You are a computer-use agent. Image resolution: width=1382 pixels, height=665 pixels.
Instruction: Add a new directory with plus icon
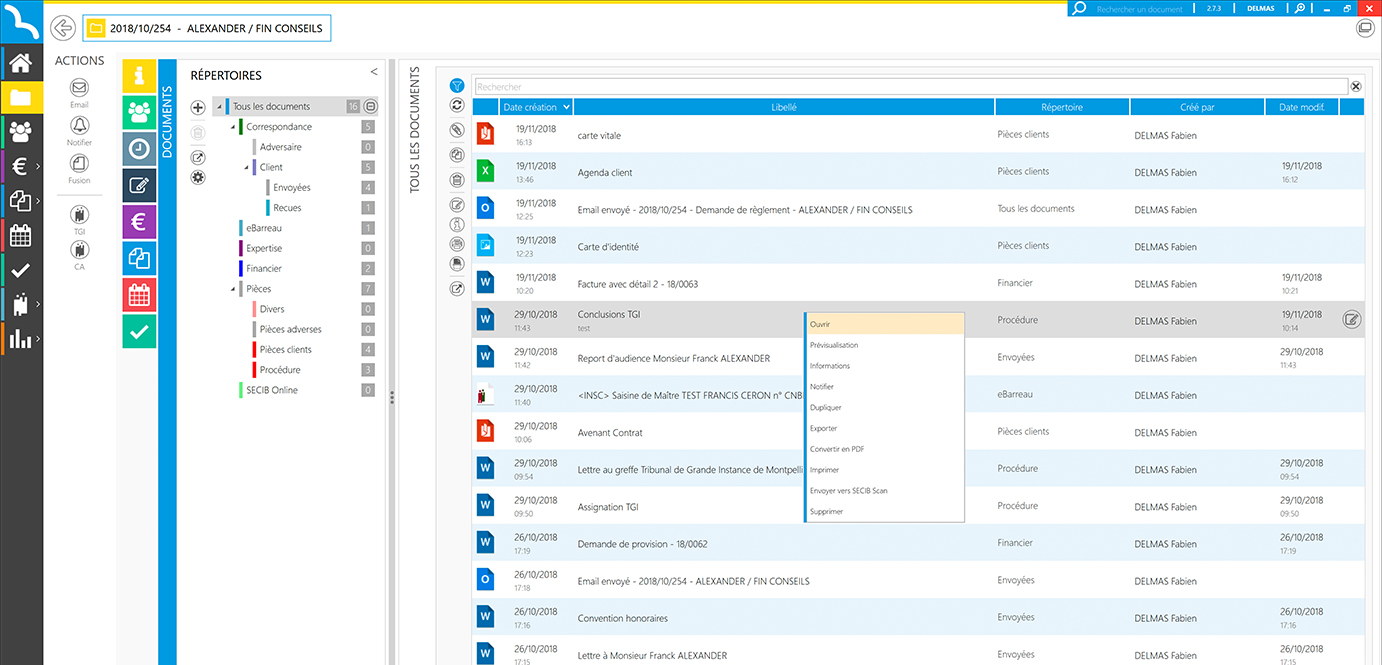click(198, 107)
